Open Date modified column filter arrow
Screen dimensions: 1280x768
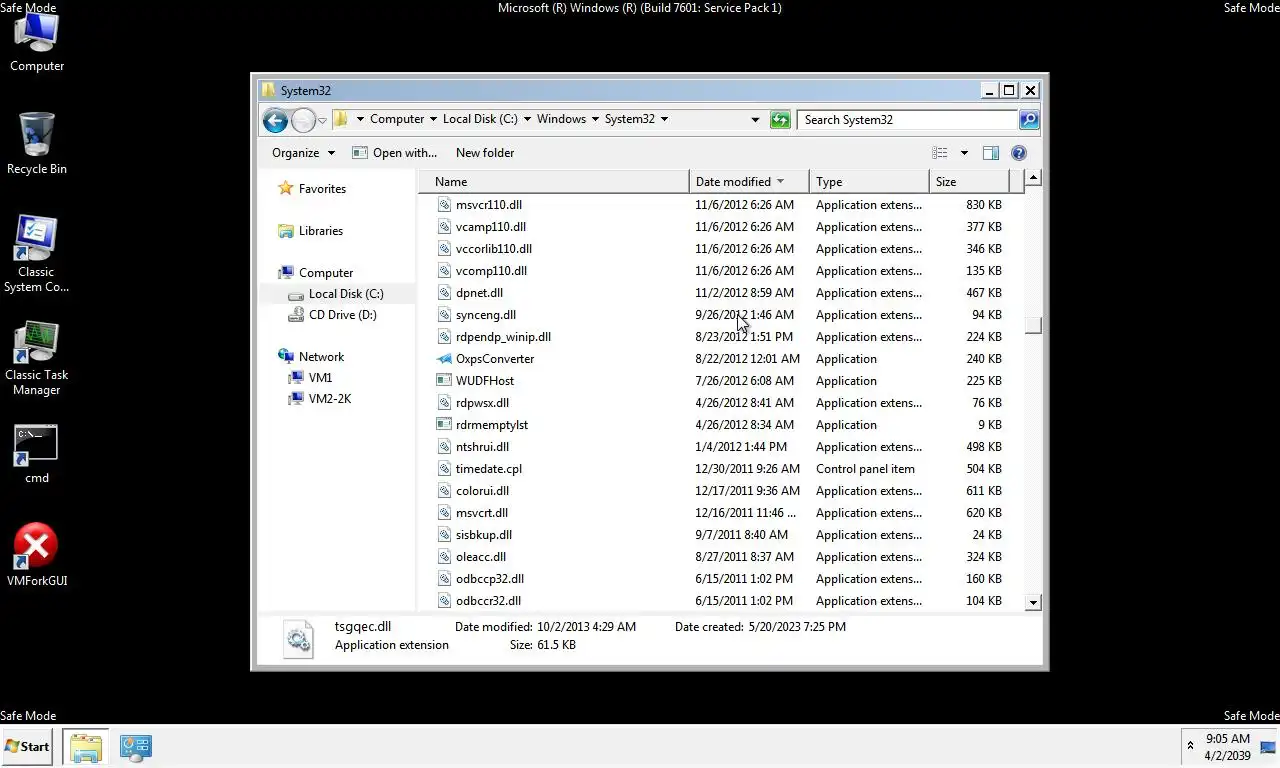(780, 182)
